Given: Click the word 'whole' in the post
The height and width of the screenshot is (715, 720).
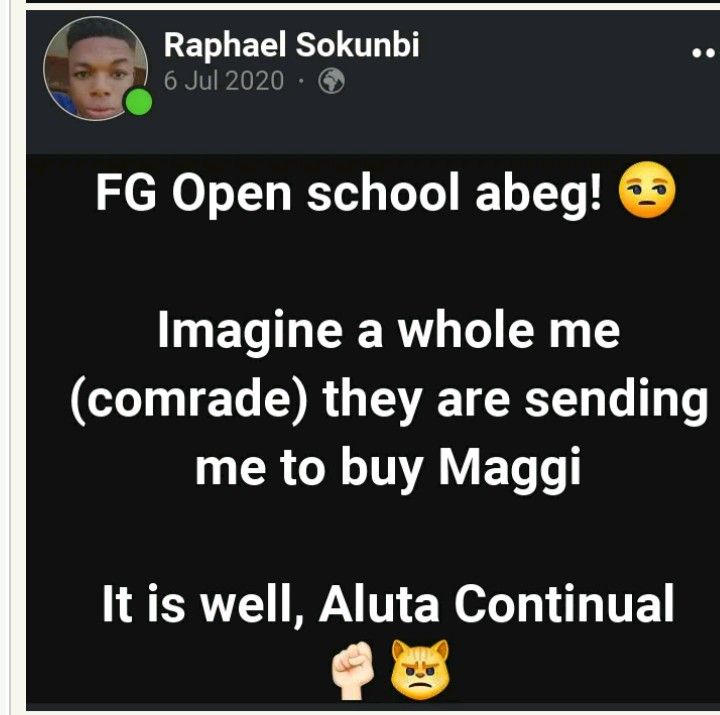Looking at the screenshot, I should (466, 329).
